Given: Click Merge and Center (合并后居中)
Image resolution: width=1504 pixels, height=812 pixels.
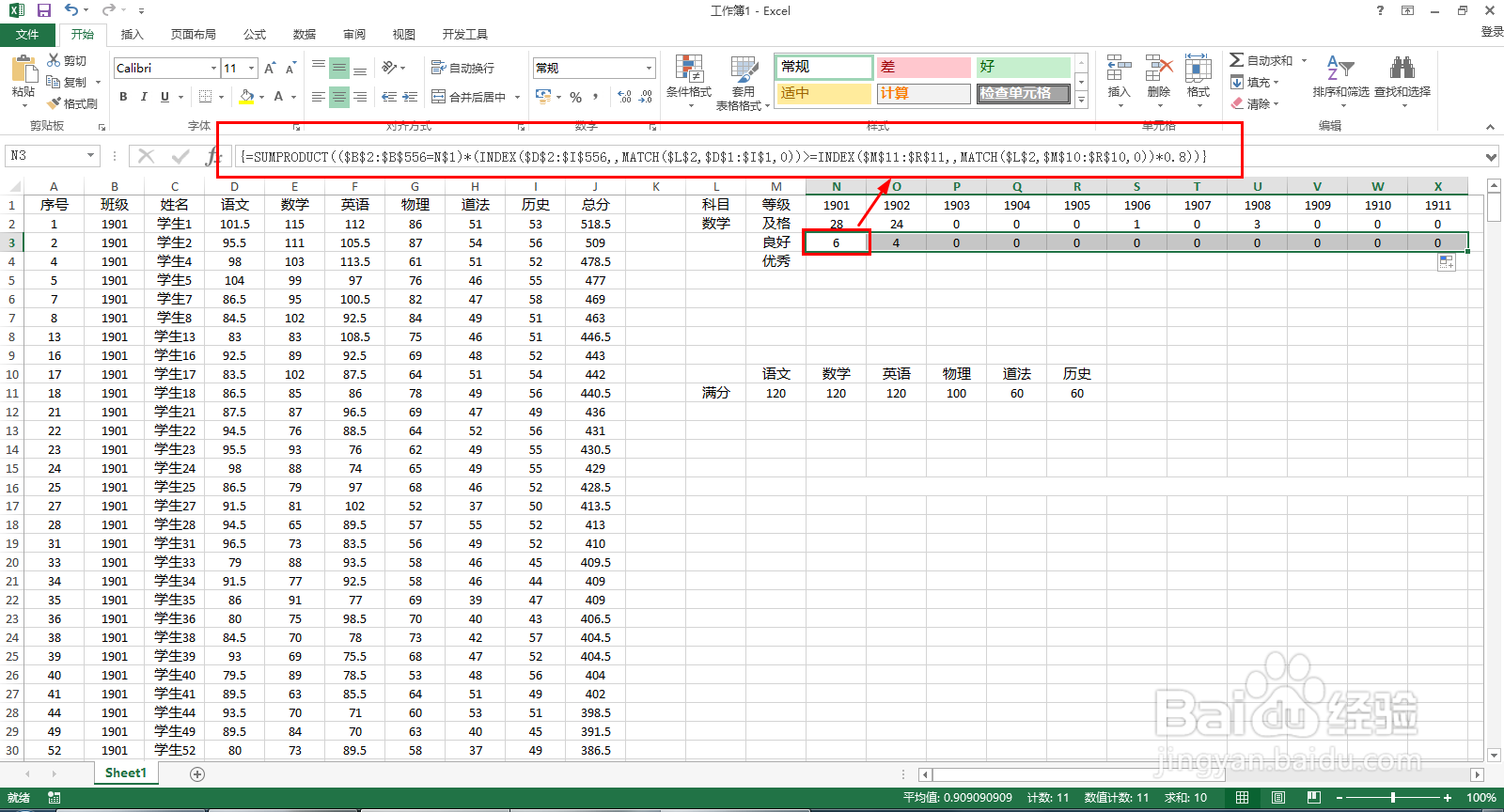Looking at the screenshot, I should [x=468, y=97].
